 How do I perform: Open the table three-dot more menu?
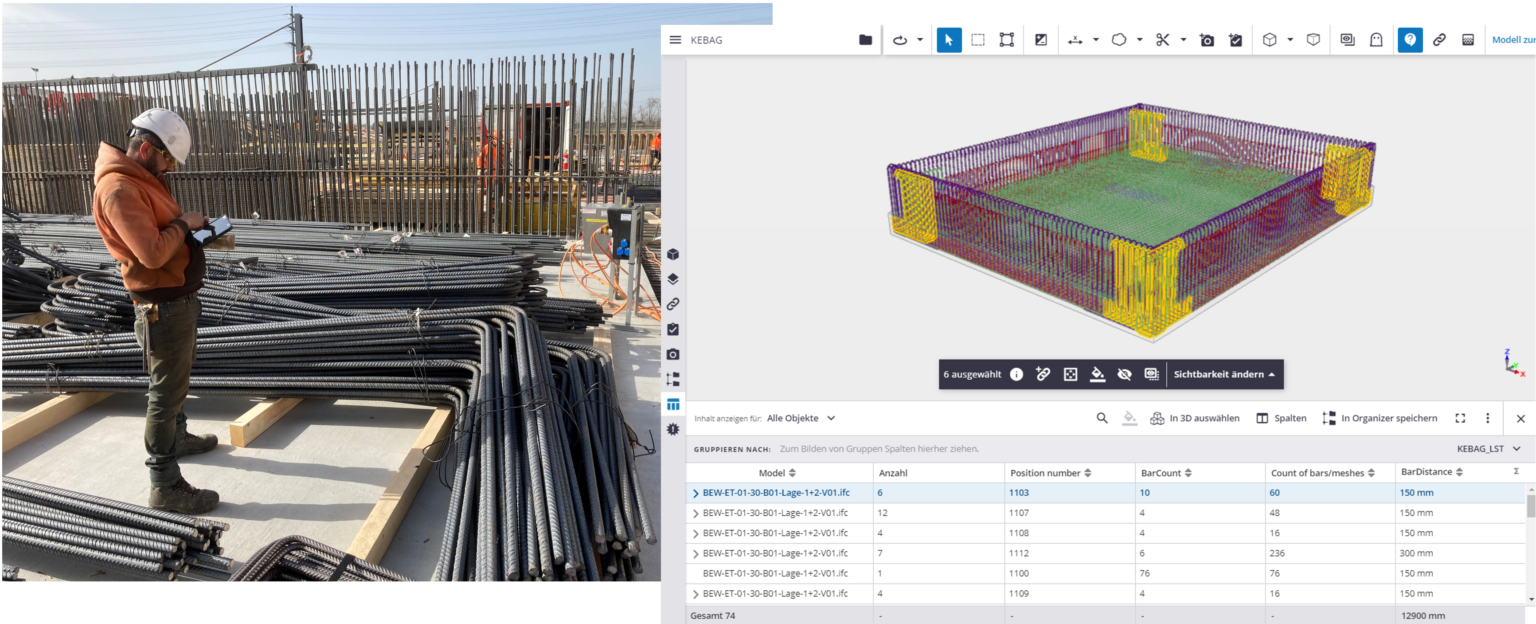click(x=1488, y=418)
